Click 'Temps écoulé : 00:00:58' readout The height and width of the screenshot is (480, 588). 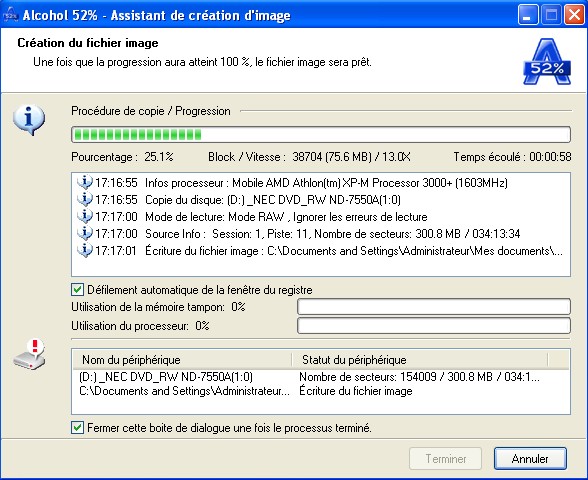(x=512, y=156)
